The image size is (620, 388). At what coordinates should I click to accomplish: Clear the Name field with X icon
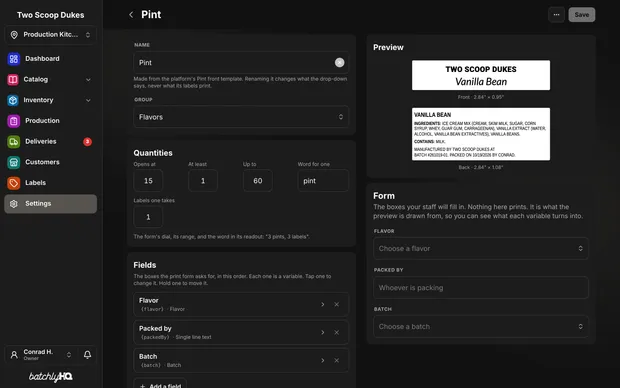(339, 62)
